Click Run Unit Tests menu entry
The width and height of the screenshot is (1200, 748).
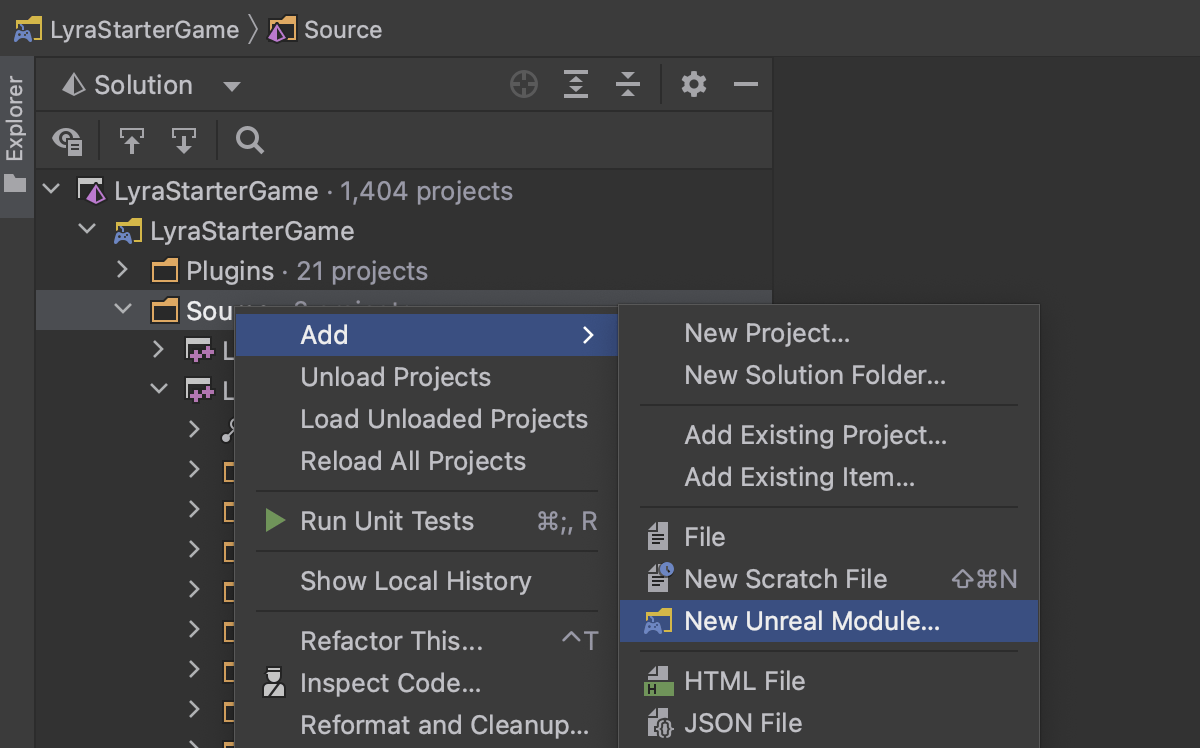pyautogui.click(x=386, y=521)
